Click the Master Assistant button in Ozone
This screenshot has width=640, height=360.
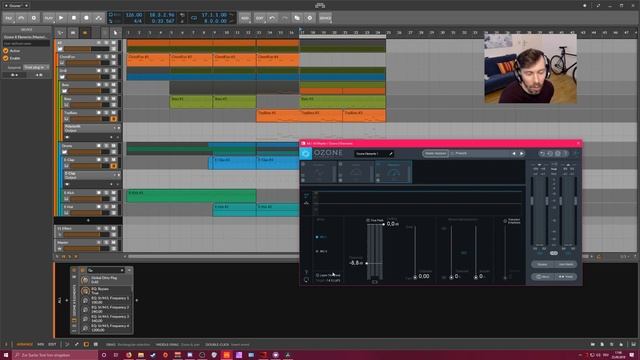click(x=435, y=153)
